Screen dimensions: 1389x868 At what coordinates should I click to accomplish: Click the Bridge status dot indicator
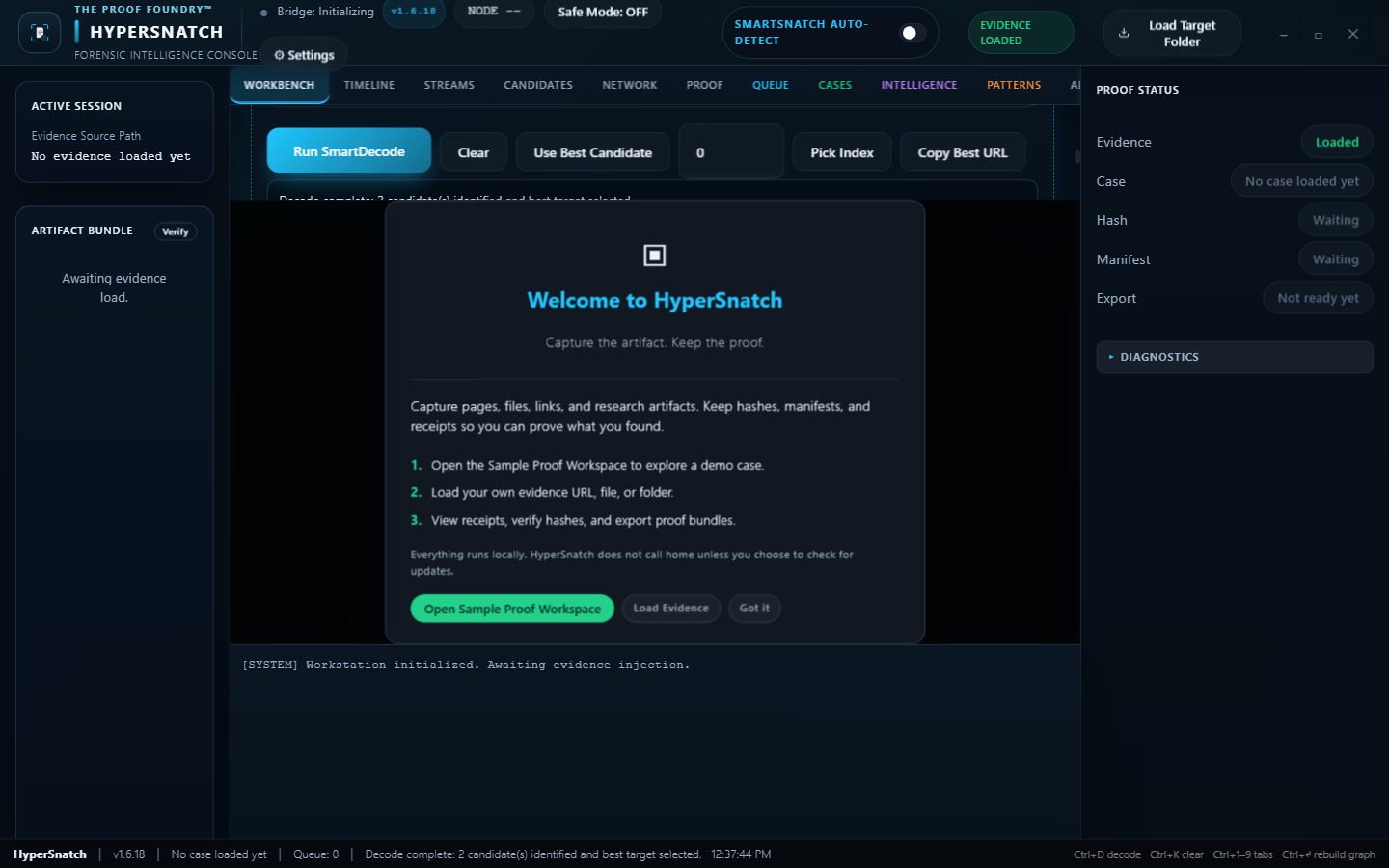point(264,13)
